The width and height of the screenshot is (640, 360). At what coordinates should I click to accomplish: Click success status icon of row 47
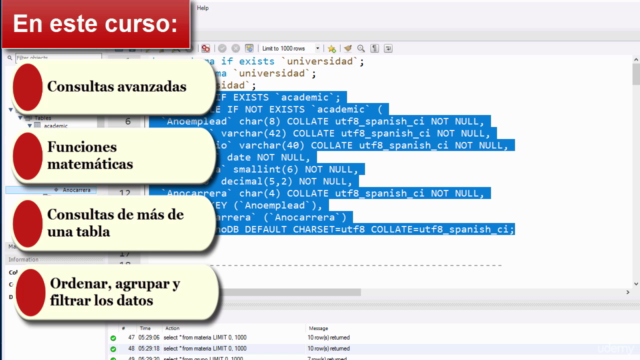coord(113,338)
